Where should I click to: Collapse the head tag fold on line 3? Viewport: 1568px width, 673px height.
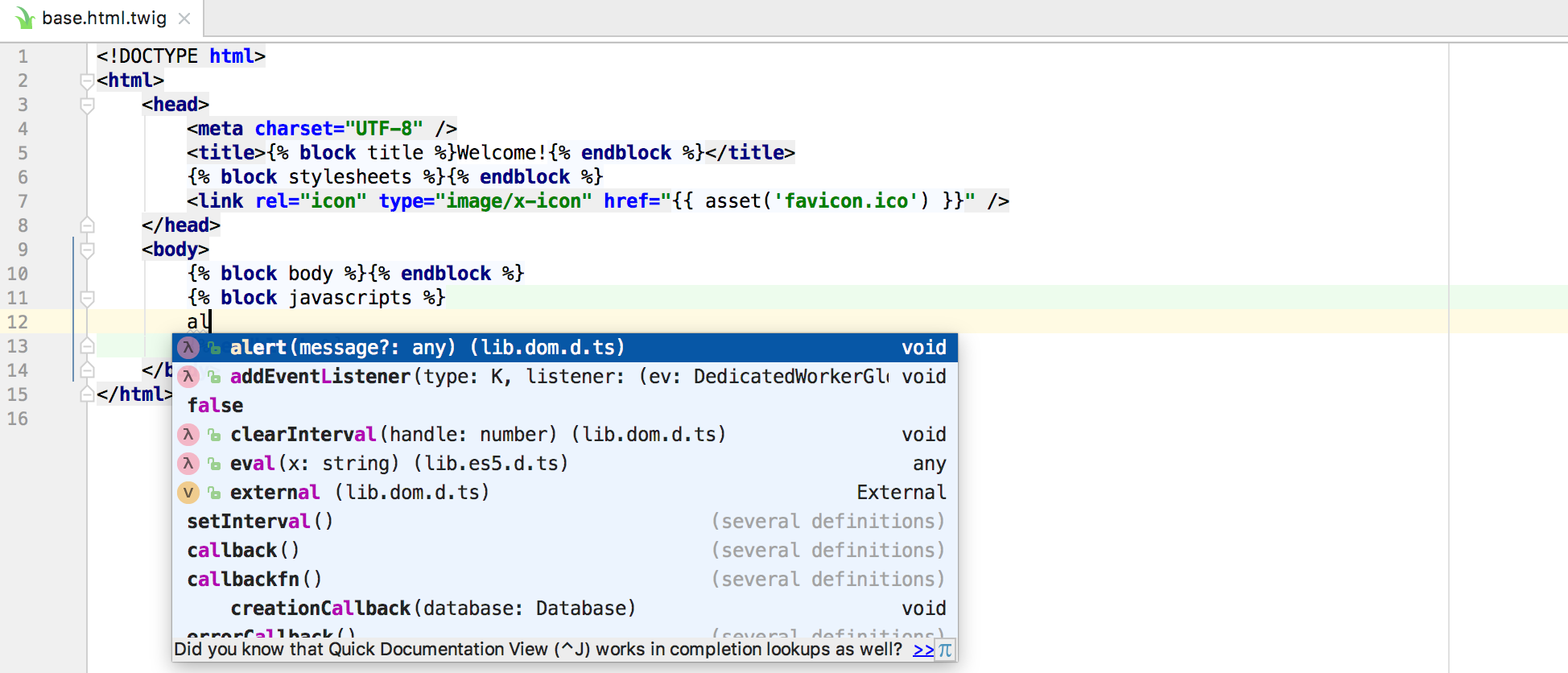coord(87,105)
